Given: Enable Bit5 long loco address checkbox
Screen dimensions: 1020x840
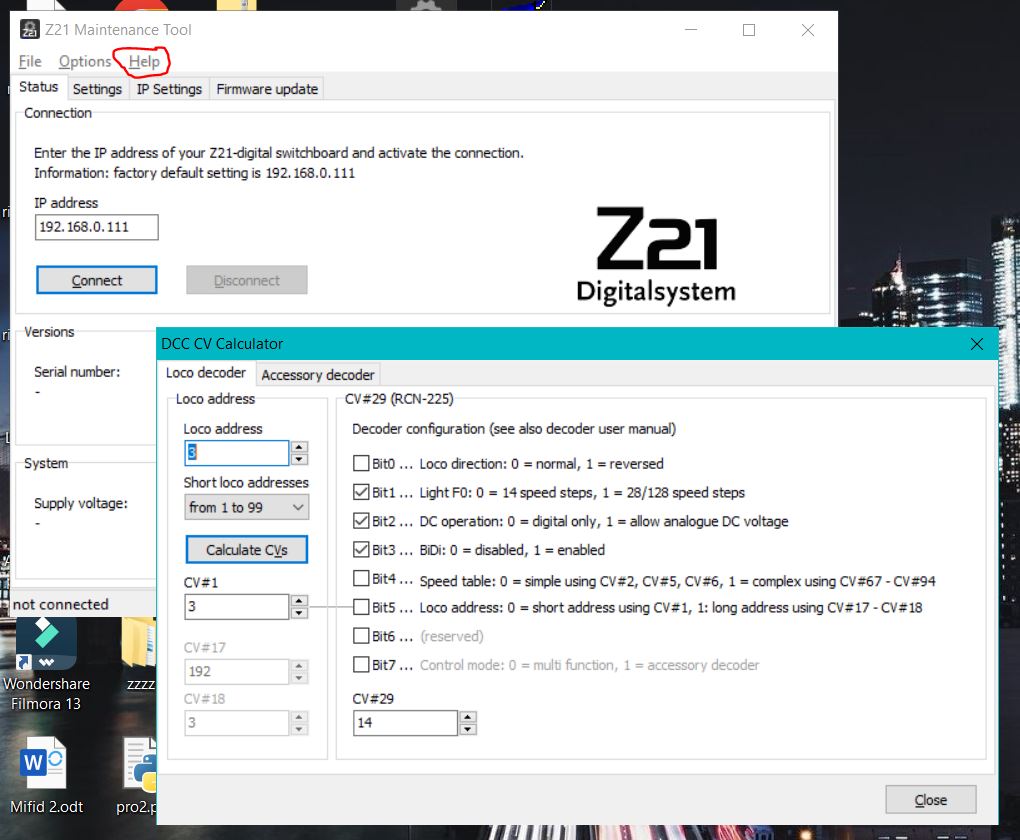Looking at the screenshot, I should tap(361, 607).
